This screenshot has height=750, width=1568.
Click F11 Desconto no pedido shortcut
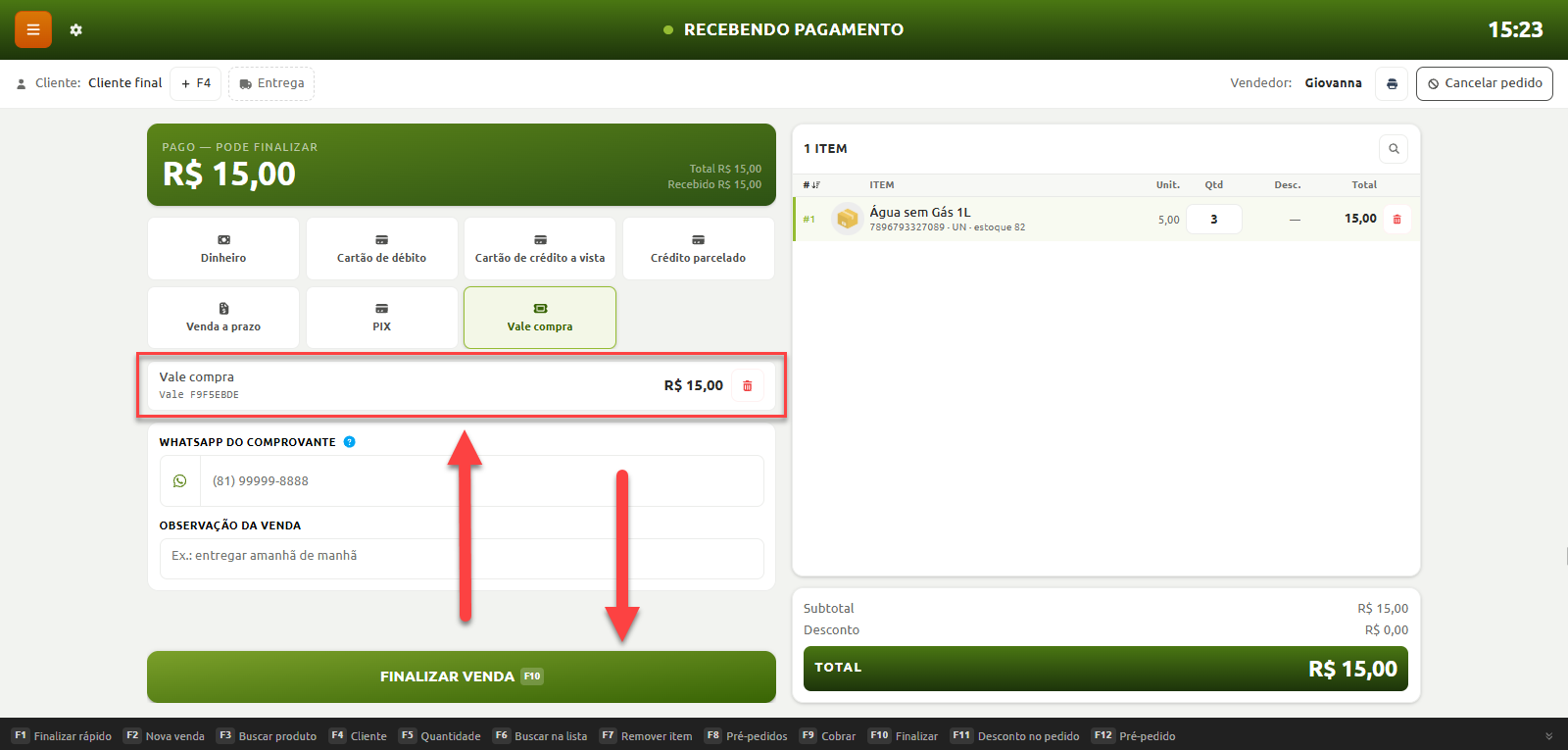pos(1015,736)
